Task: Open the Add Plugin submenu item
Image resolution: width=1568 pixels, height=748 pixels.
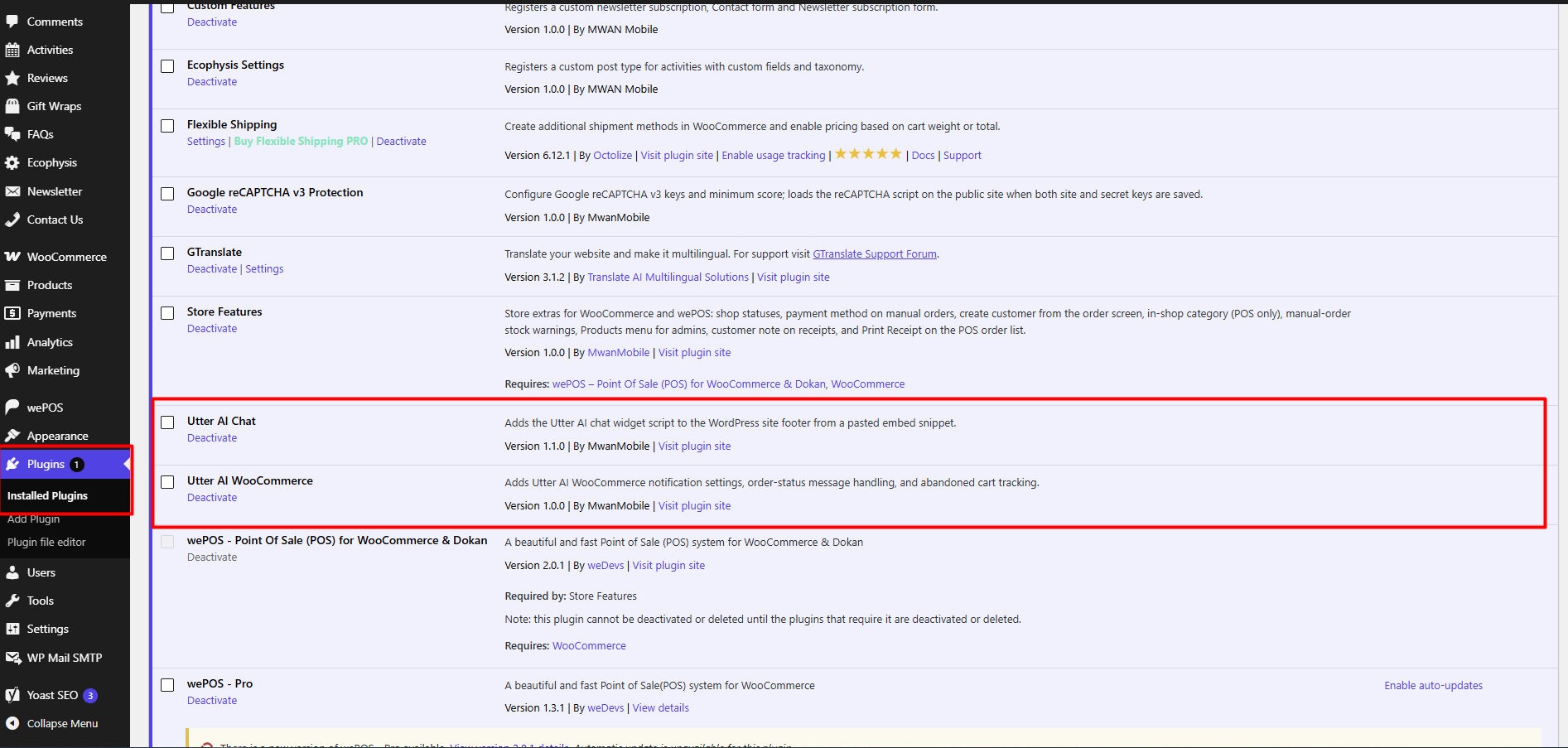Action: tap(34, 519)
